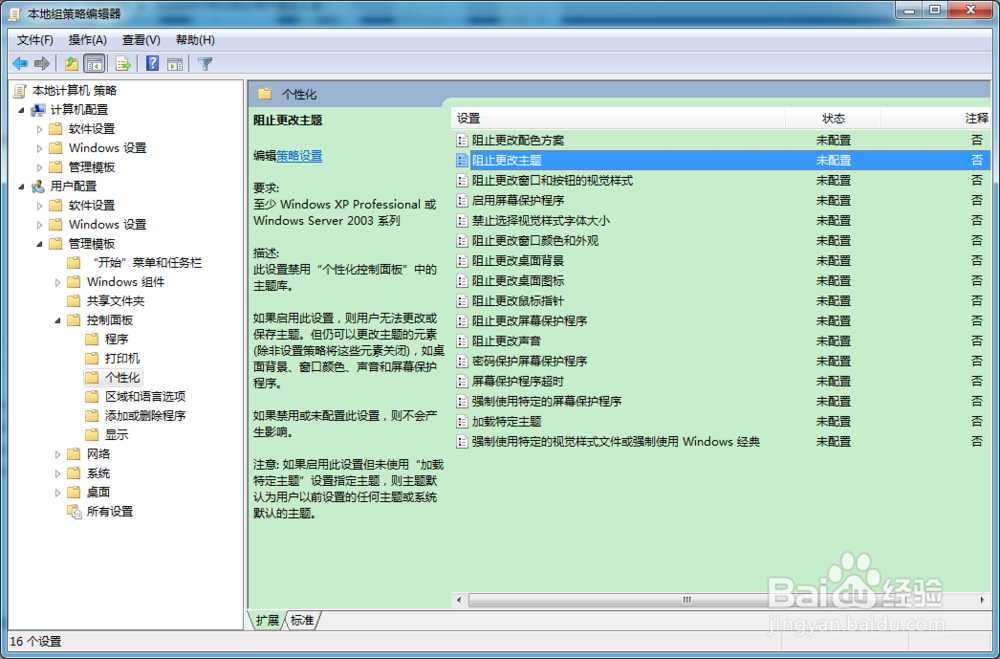The height and width of the screenshot is (659, 1000).
Task: Sort by the 设置 column header
Action: point(619,118)
